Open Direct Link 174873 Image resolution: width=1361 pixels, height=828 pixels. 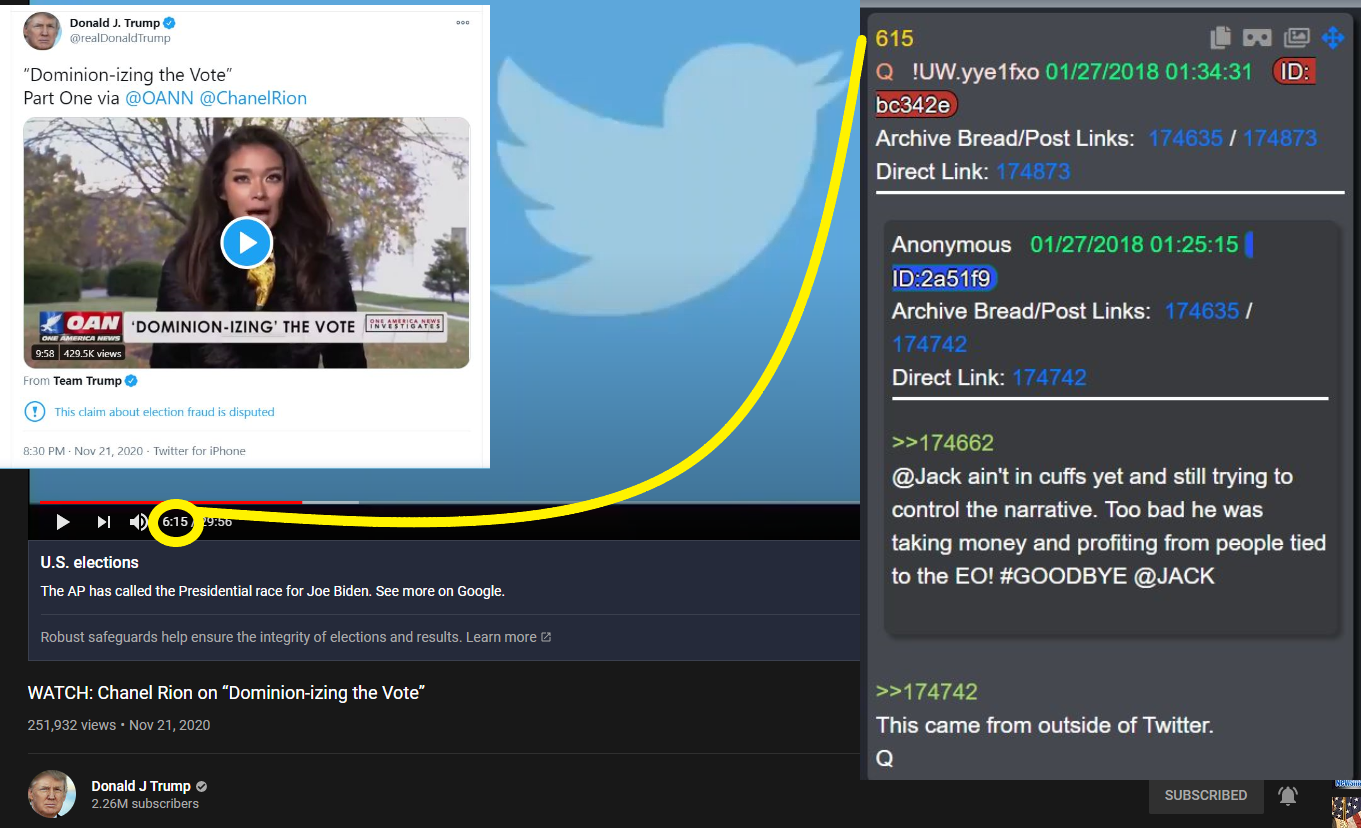click(x=1033, y=171)
